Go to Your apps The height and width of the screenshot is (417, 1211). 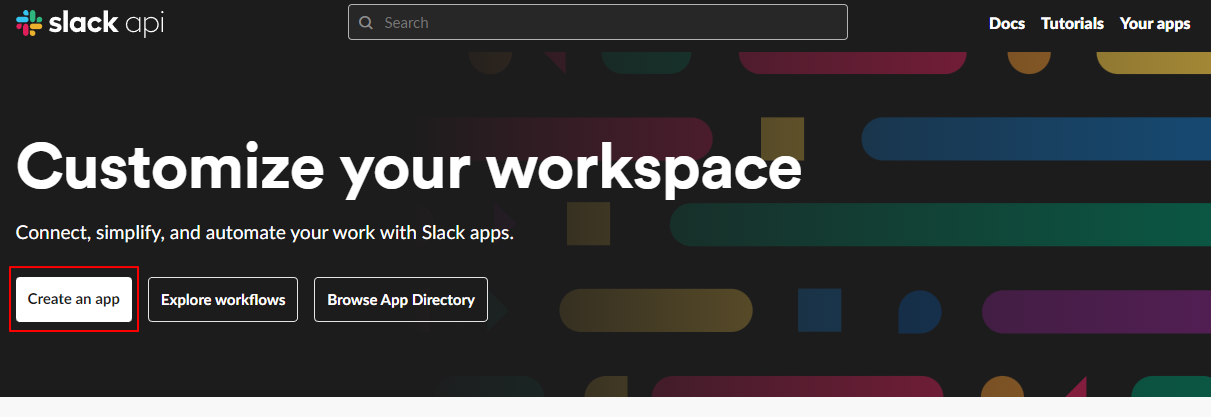[1155, 23]
